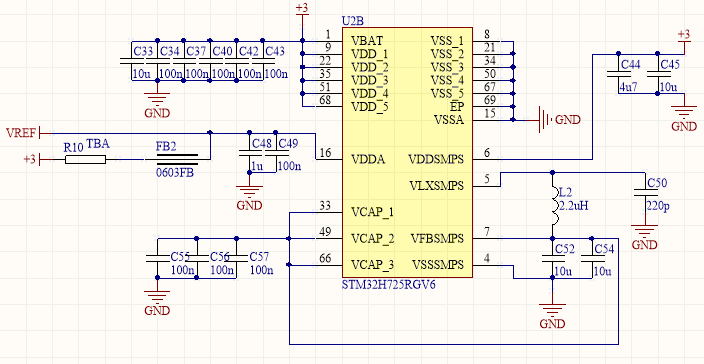Select capacitor designator C37
Viewport: 704px width, 364px height.
tap(196, 51)
